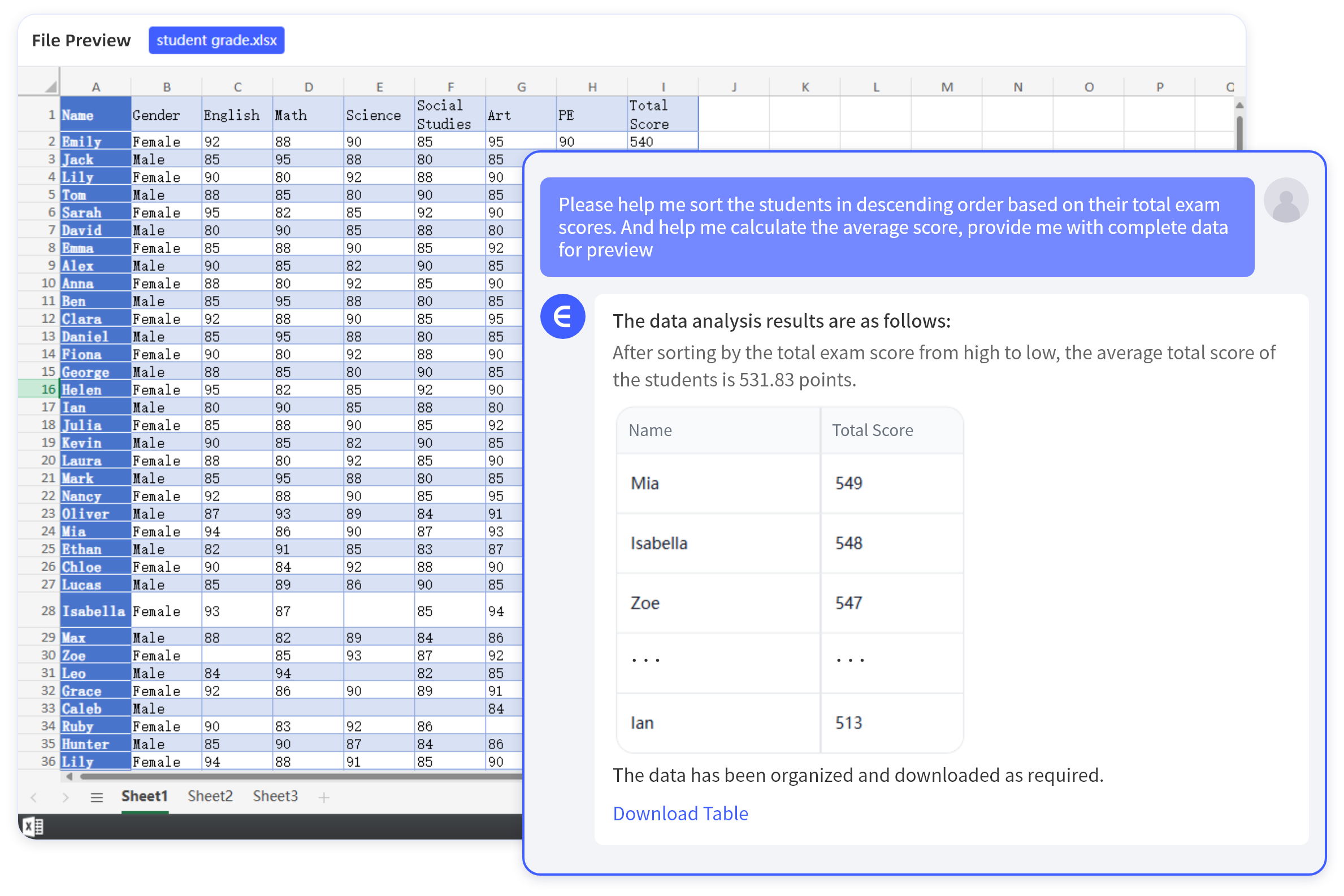1344x896 pixels.
Task: Click the Download Table link
Action: point(680,814)
